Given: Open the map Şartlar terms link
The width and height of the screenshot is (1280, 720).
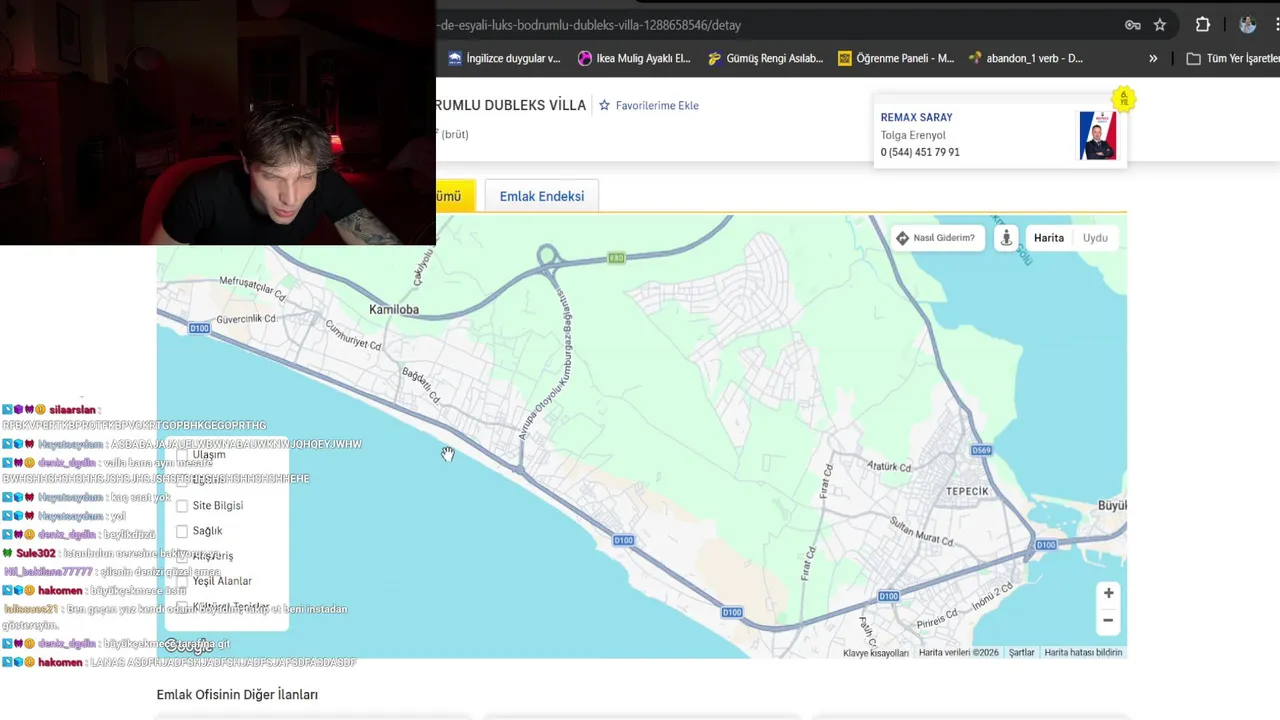Looking at the screenshot, I should click(1021, 653).
